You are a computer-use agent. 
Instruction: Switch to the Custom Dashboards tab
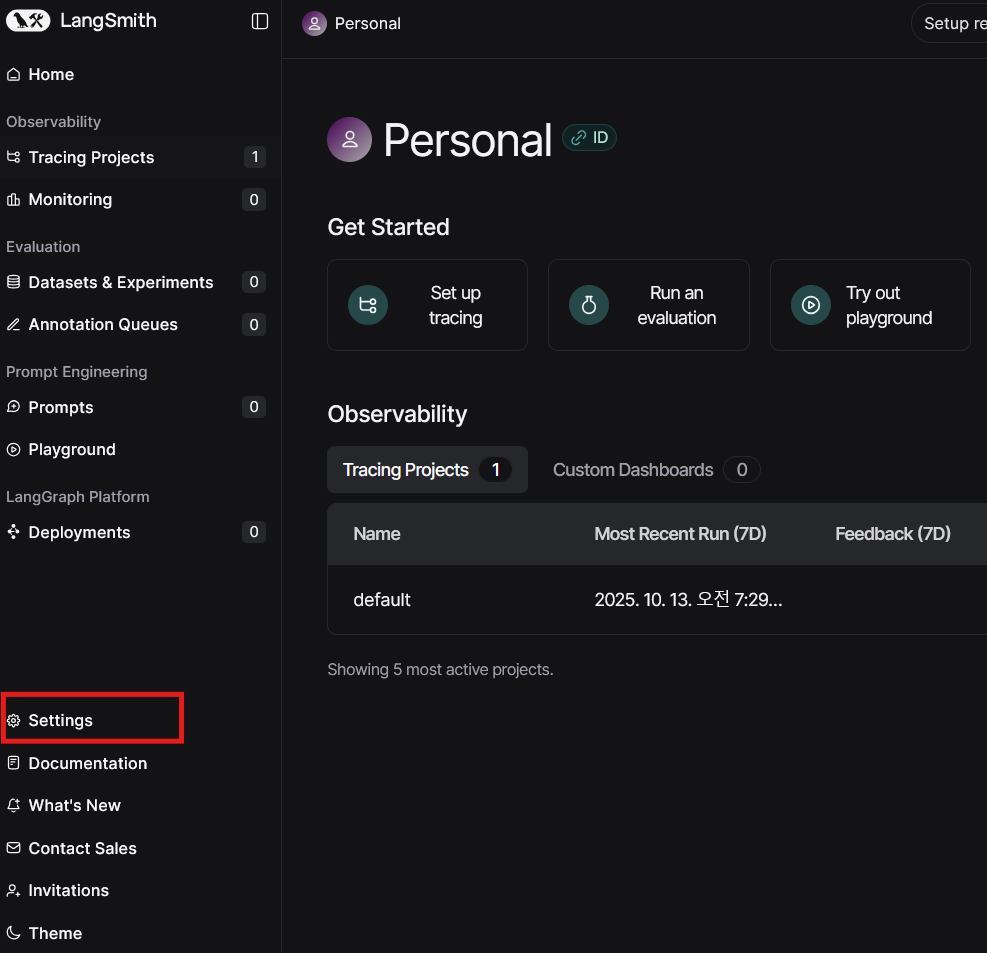[657, 470]
